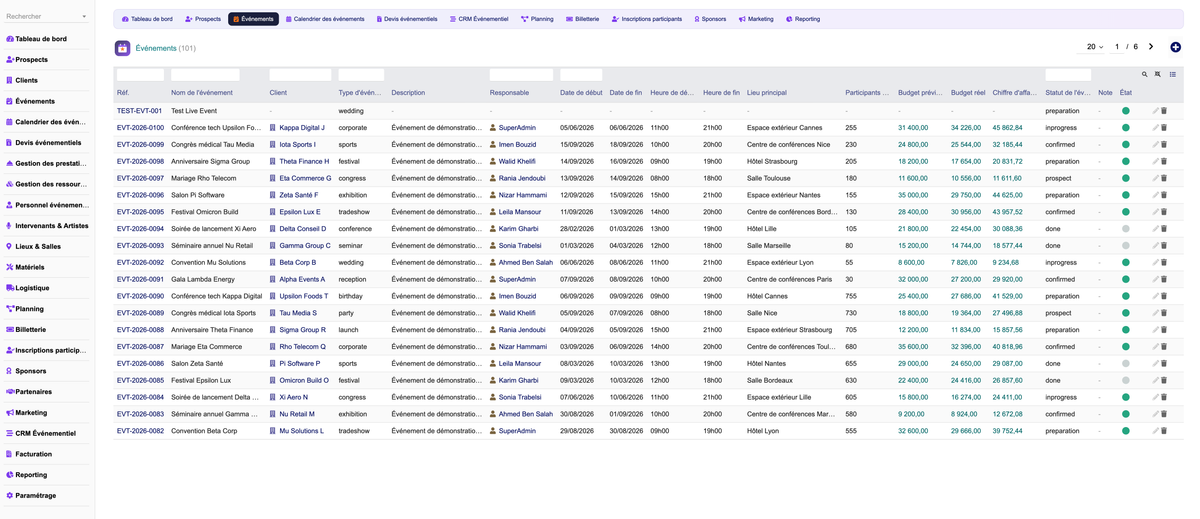Toggle grey state dot for EVT-2026-0094

1125,229
